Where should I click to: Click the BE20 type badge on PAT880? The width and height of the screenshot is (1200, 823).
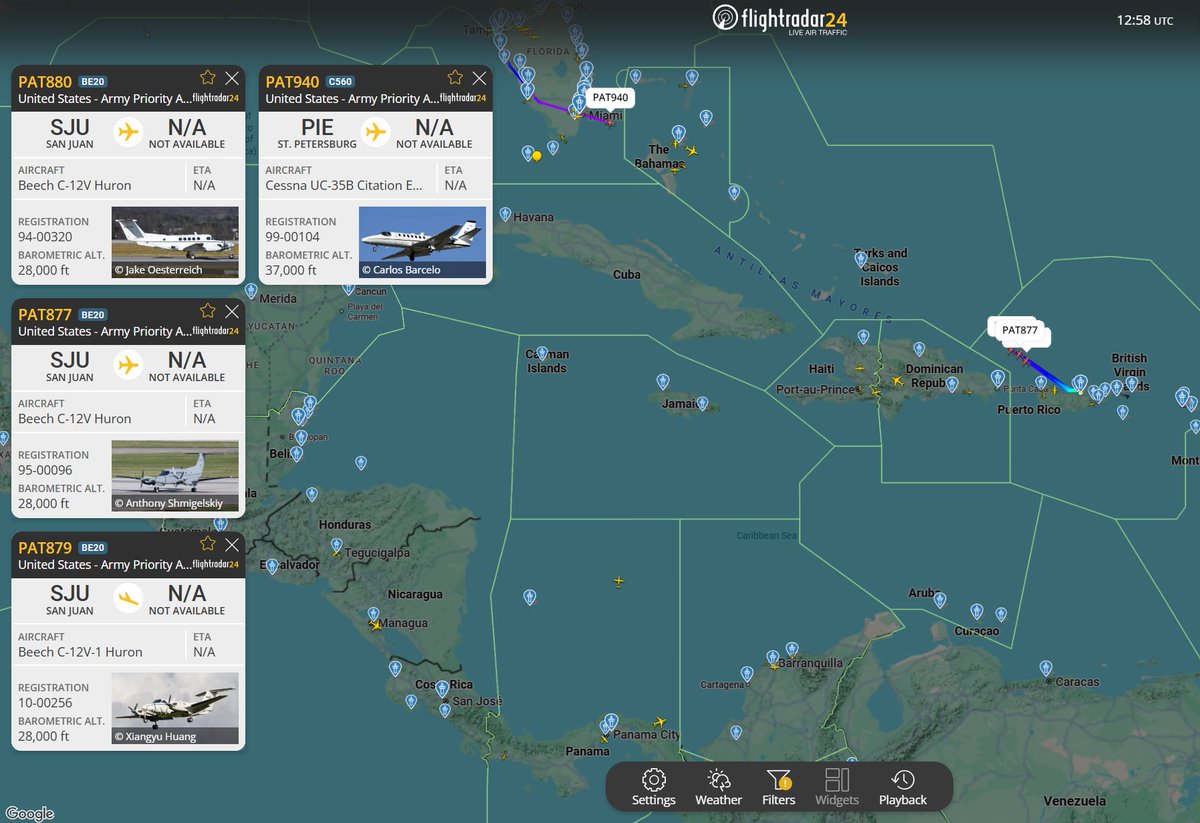coord(93,81)
